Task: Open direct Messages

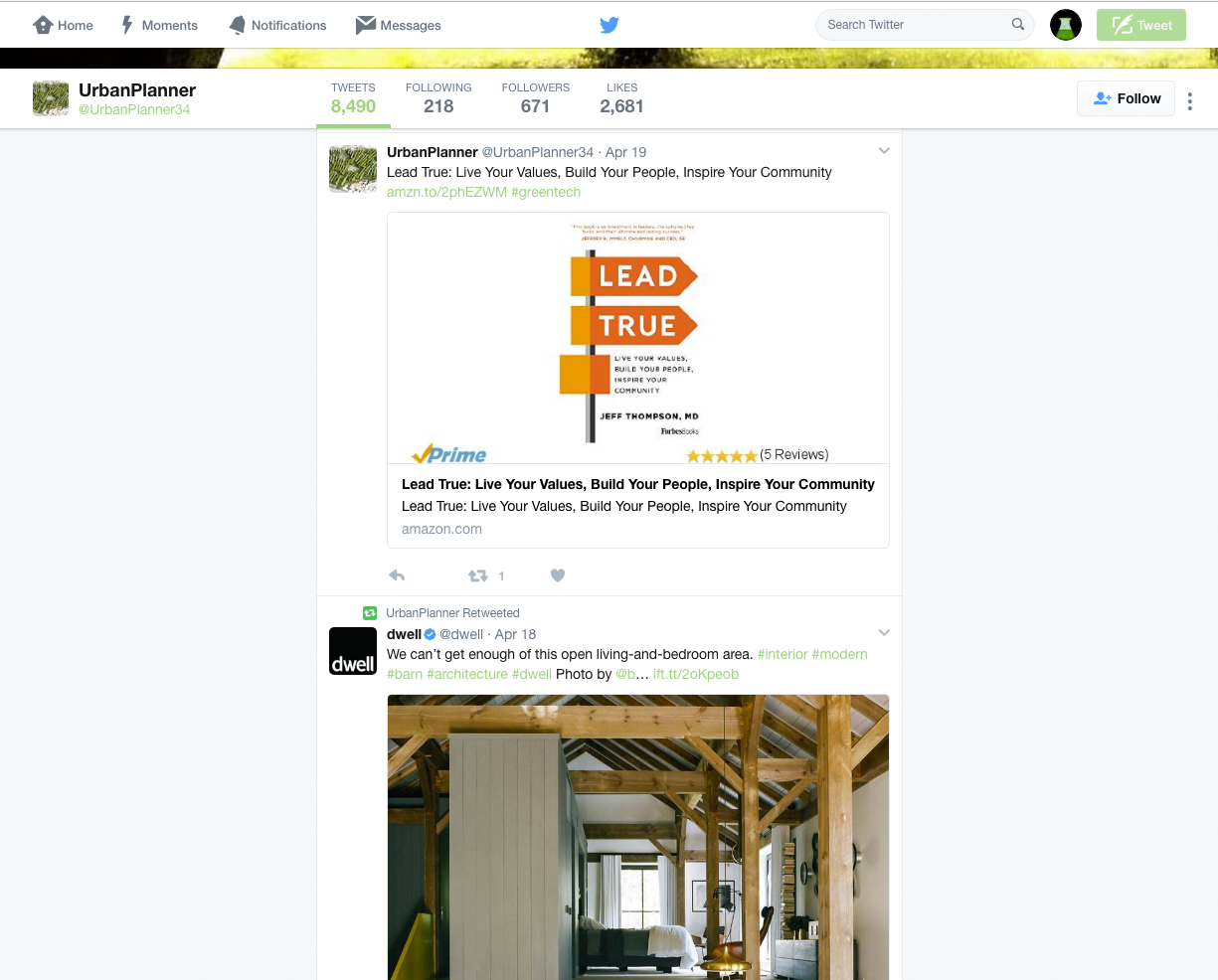Action: [398, 25]
